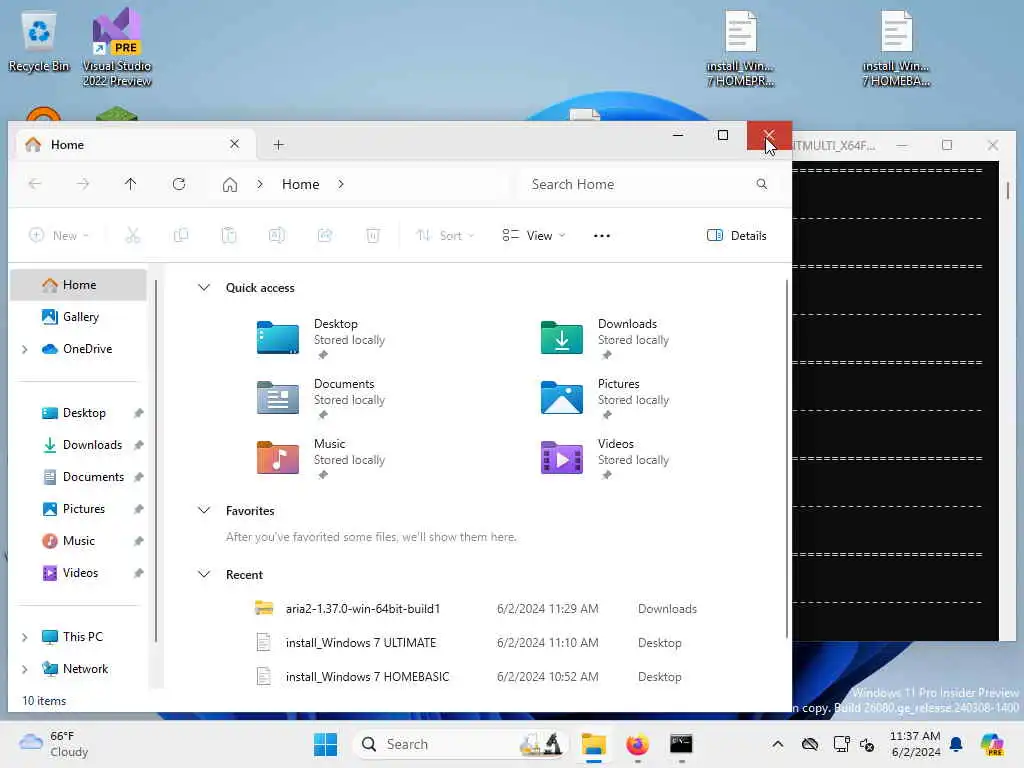The image size is (1024, 768).
Task: Expand Network in navigation pane
Action: point(25,669)
